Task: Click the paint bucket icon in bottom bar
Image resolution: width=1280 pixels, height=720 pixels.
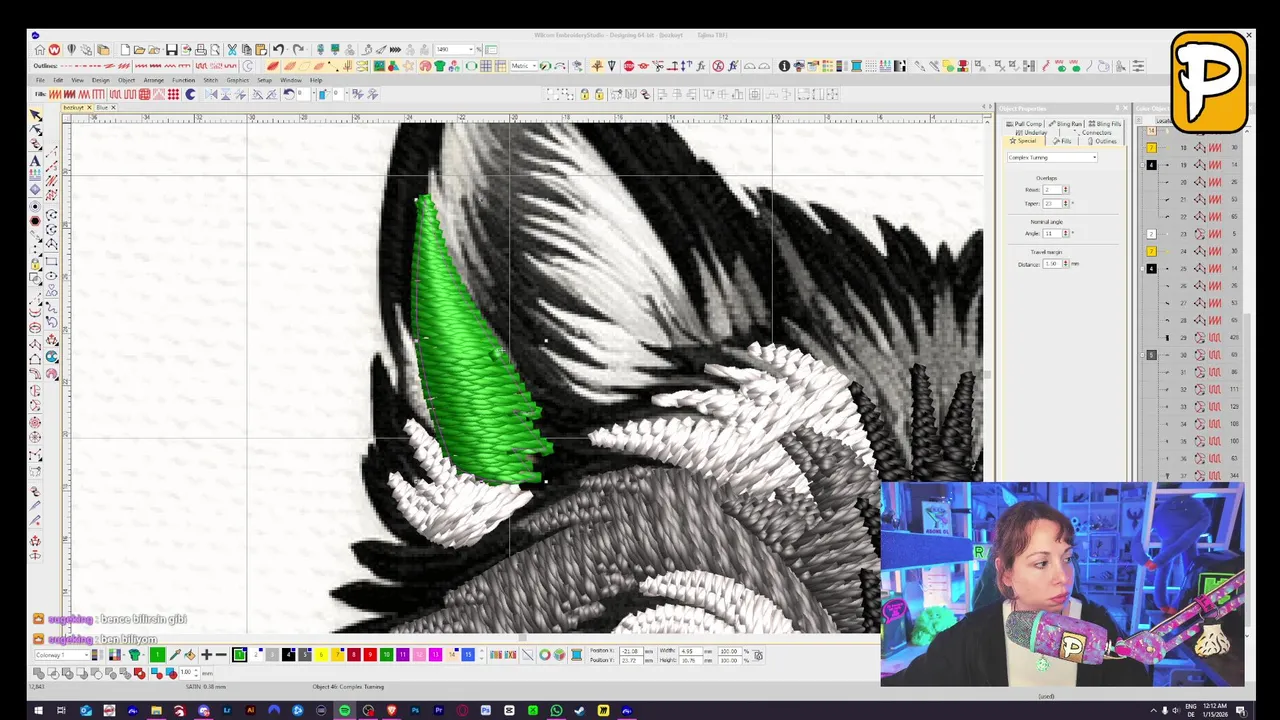Action: coord(190,655)
